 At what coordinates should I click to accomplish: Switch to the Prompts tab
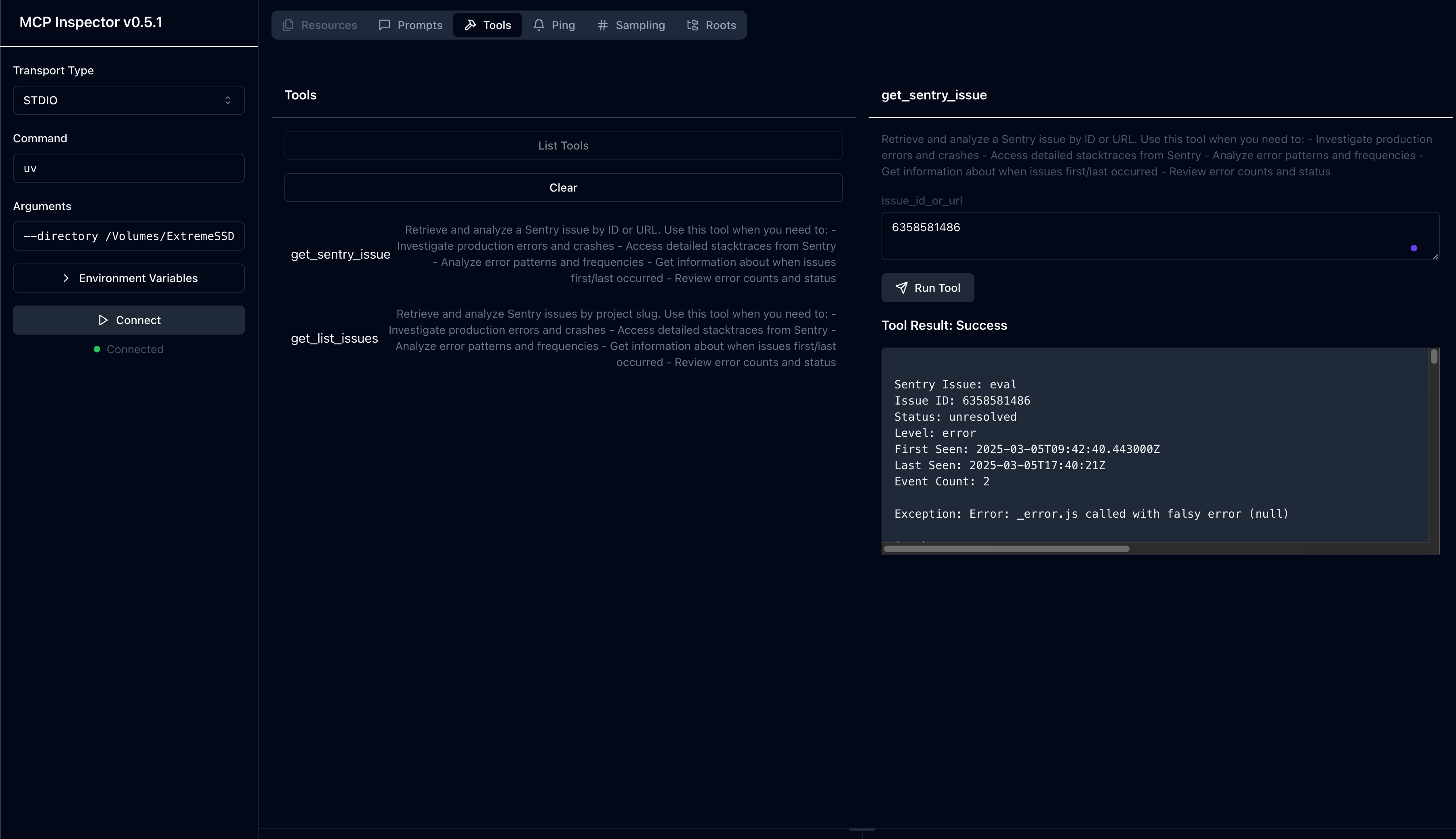pyautogui.click(x=410, y=25)
